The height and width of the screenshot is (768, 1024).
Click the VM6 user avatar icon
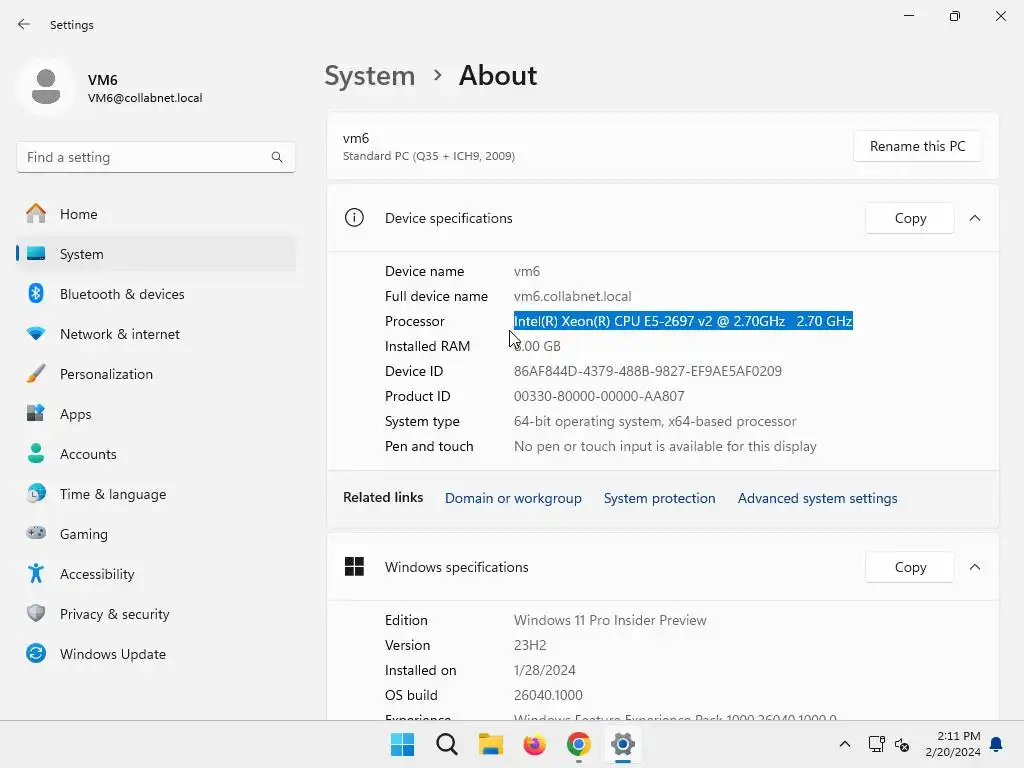[x=46, y=87]
